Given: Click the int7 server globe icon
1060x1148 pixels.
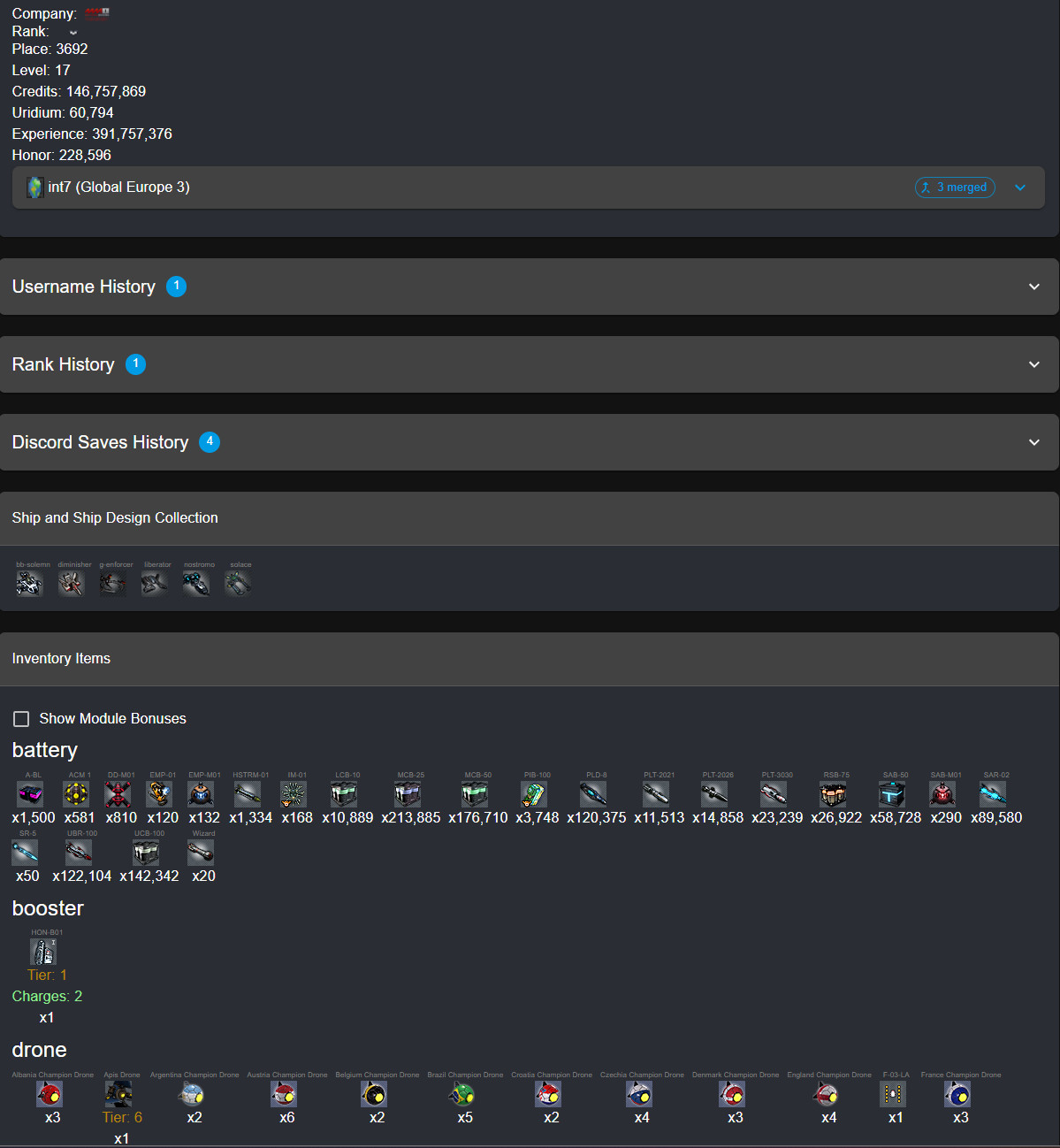Looking at the screenshot, I should tap(34, 188).
